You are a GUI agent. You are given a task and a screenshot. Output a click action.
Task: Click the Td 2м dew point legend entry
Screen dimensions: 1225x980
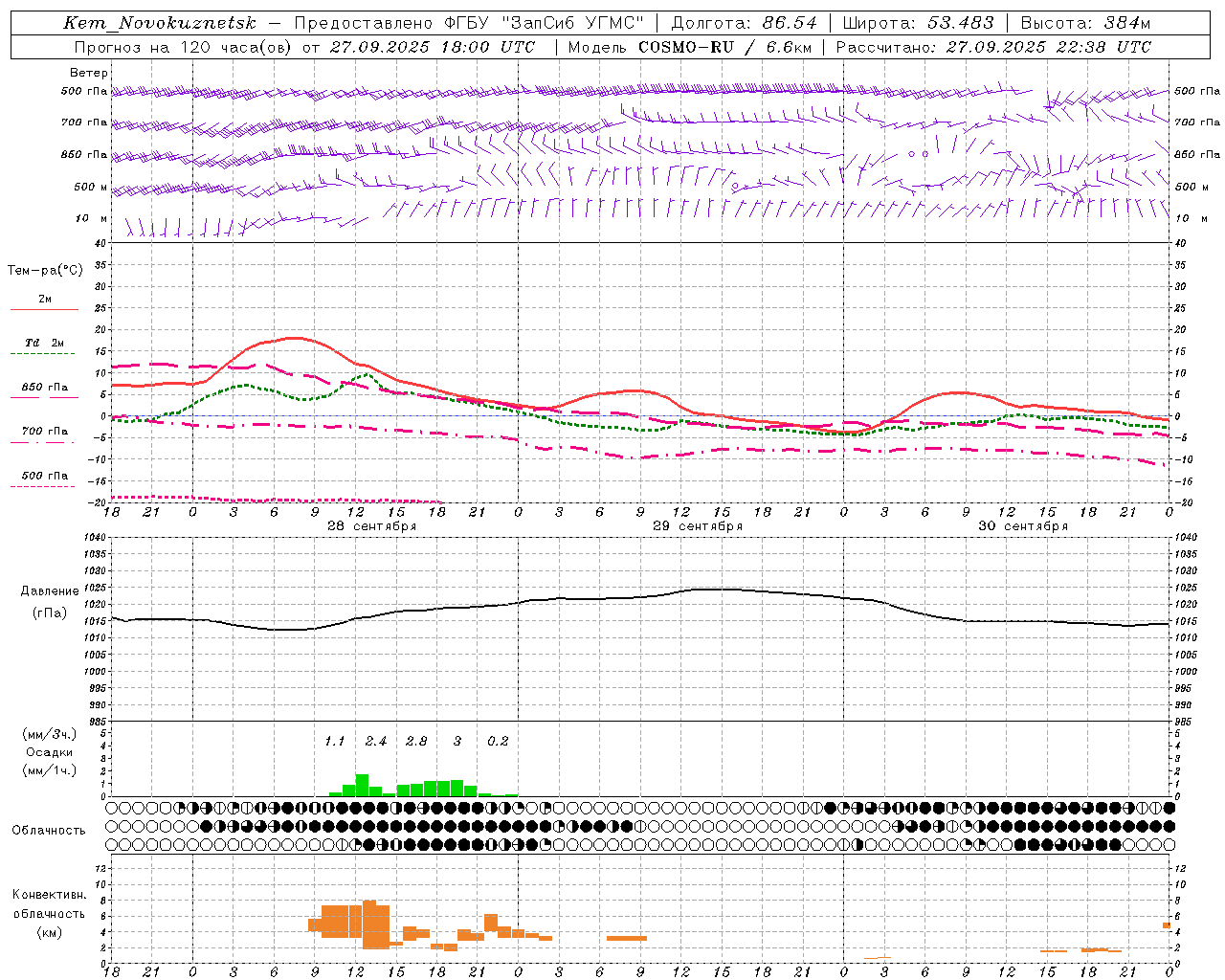pyautogui.click(x=45, y=343)
